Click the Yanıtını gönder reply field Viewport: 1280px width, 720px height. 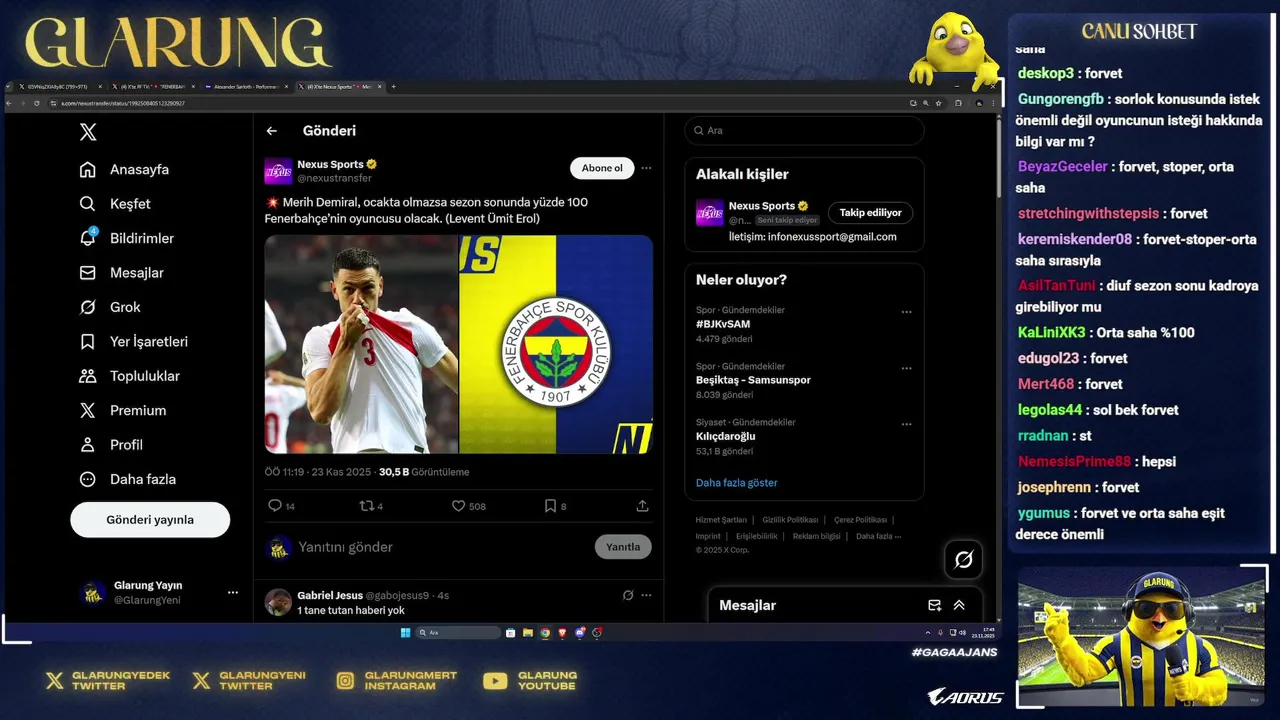tap(440, 547)
